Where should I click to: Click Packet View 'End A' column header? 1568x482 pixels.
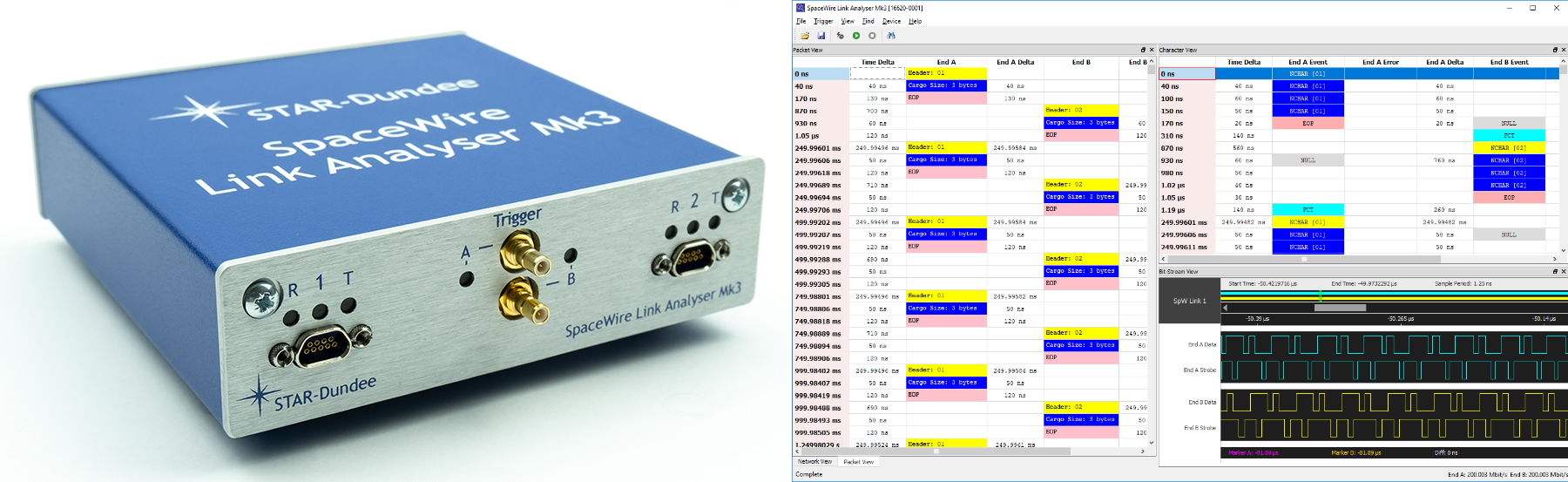coord(946,62)
